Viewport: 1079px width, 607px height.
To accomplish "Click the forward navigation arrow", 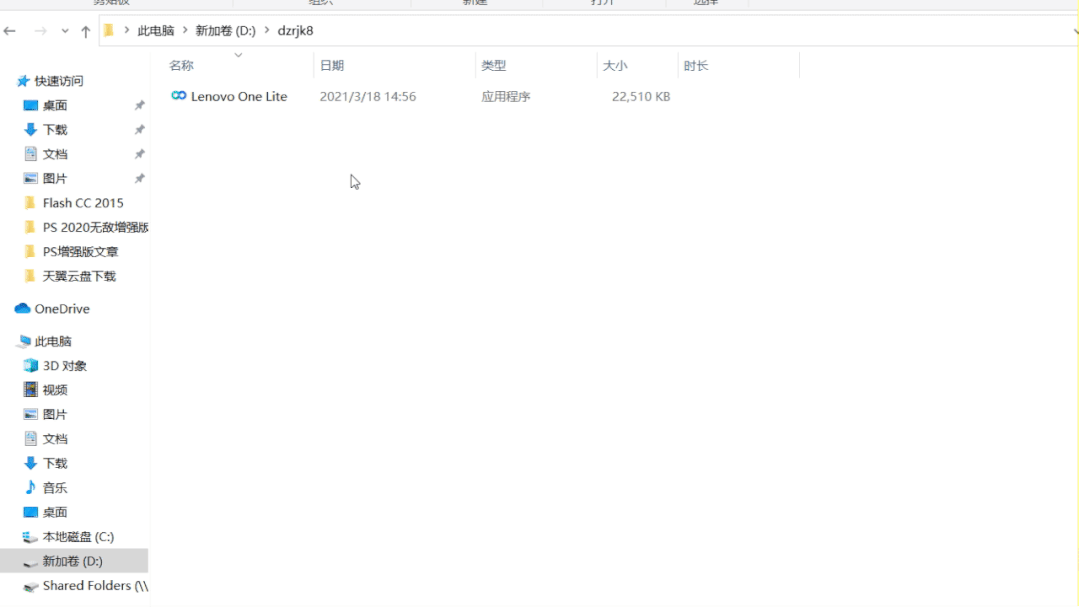I will (41, 31).
